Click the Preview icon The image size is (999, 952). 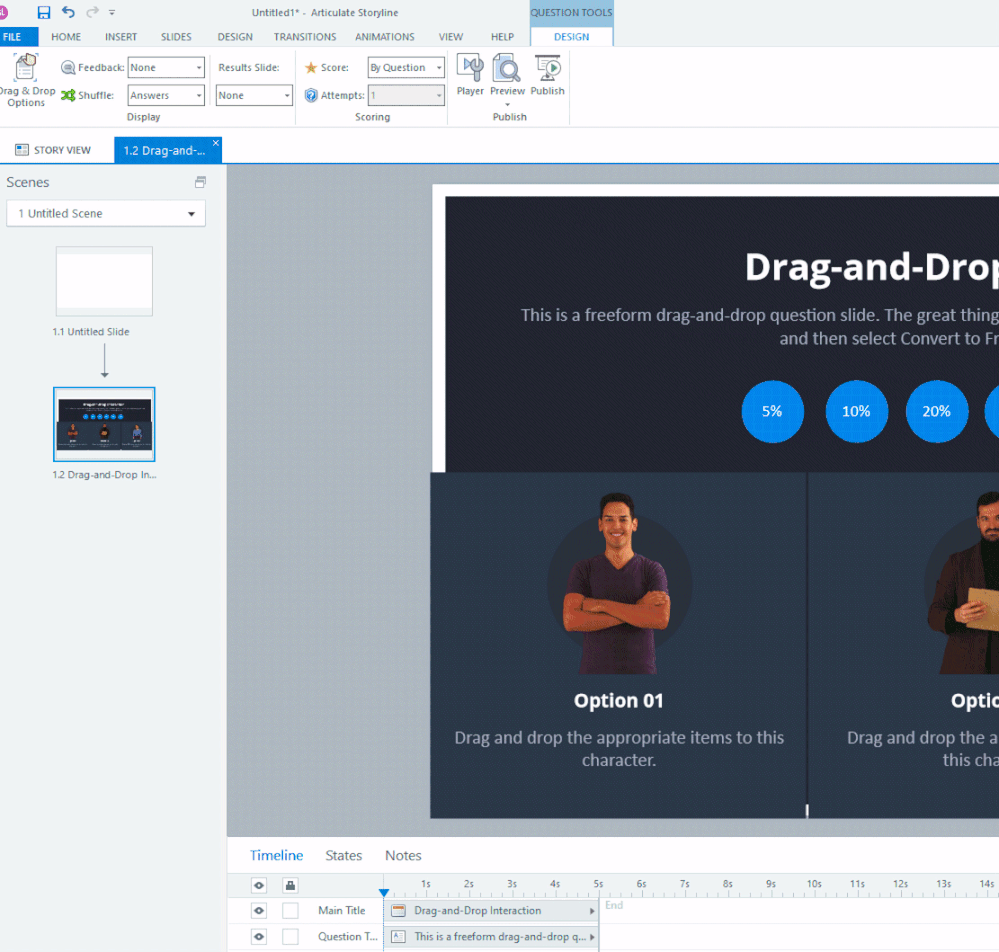coord(507,75)
